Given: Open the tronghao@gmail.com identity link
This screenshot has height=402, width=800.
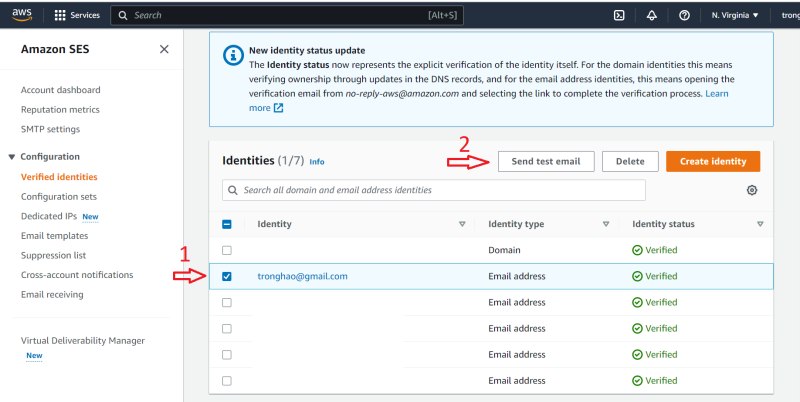Looking at the screenshot, I should click(x=303, y=277).
